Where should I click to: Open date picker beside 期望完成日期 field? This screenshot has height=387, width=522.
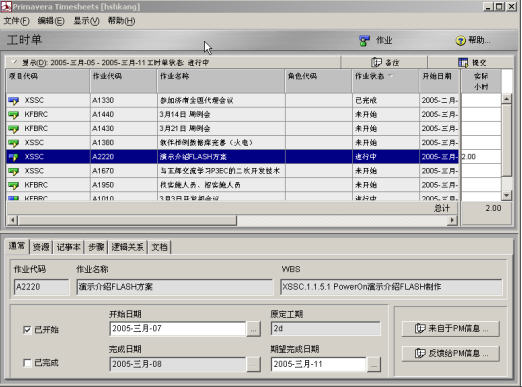(374, 364)
